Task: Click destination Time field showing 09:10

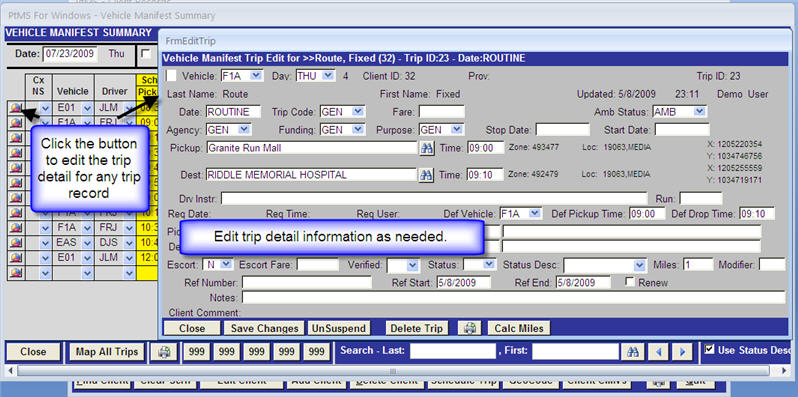Action: (x=485, y=175)
